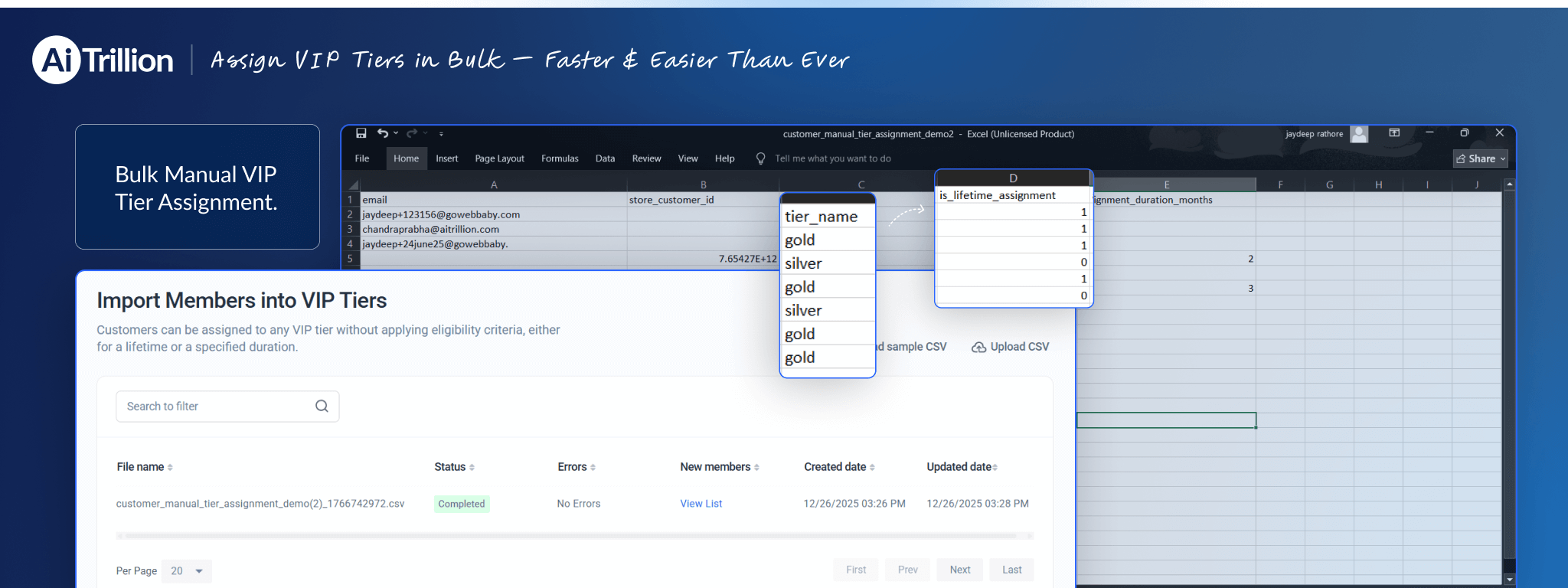Sort by File name column arrows
Image resolution: width=1568 pixels, height=588 pixels.
point(170,467)
